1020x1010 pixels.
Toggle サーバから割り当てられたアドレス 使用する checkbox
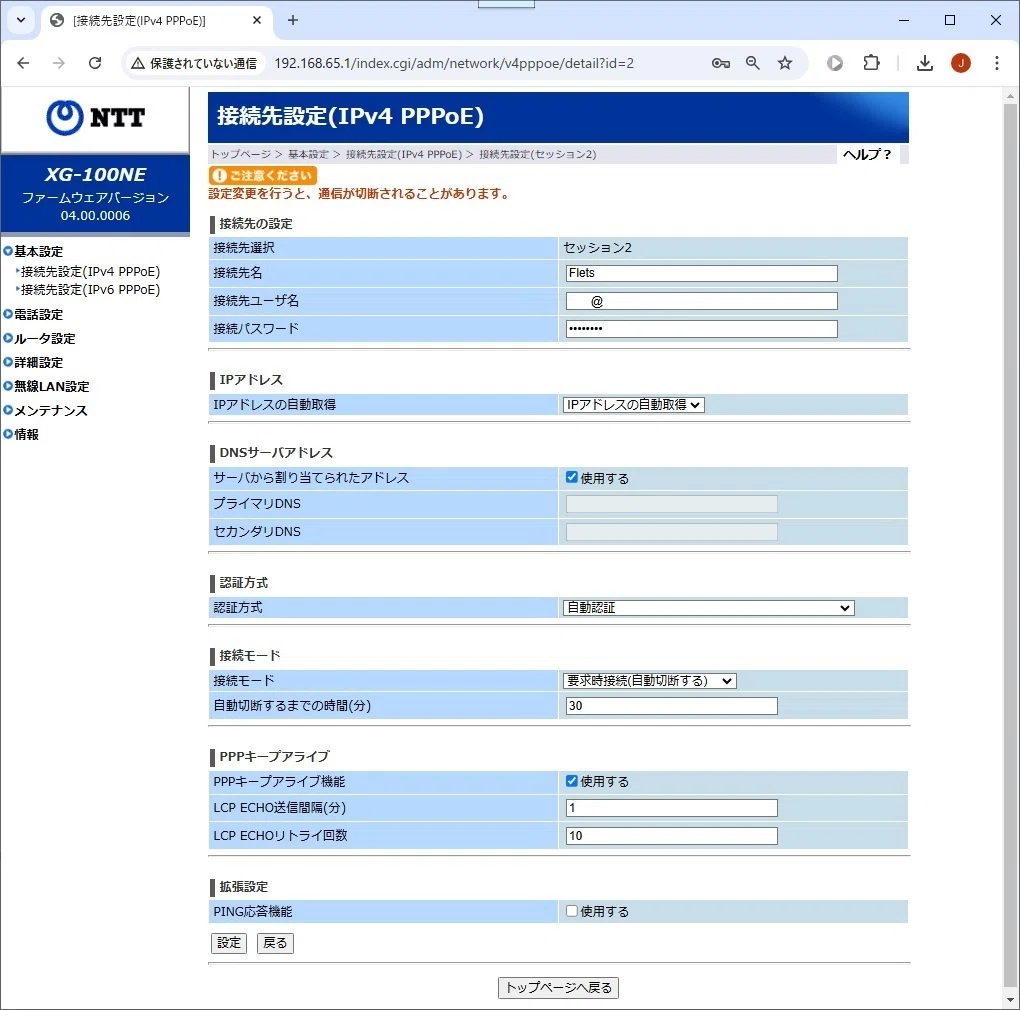572,477
